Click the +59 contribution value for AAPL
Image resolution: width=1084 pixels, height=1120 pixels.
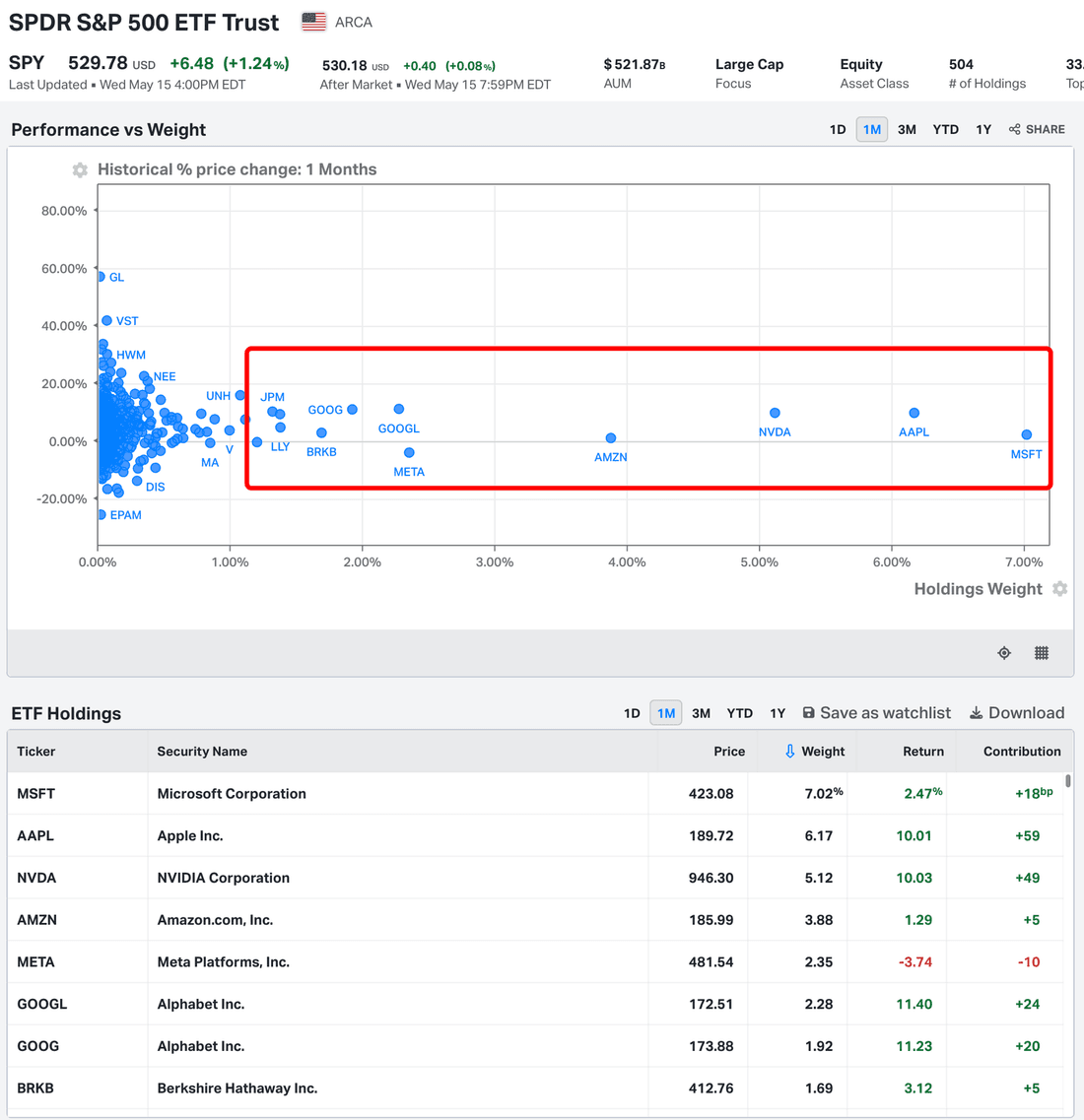[1028, 835]
